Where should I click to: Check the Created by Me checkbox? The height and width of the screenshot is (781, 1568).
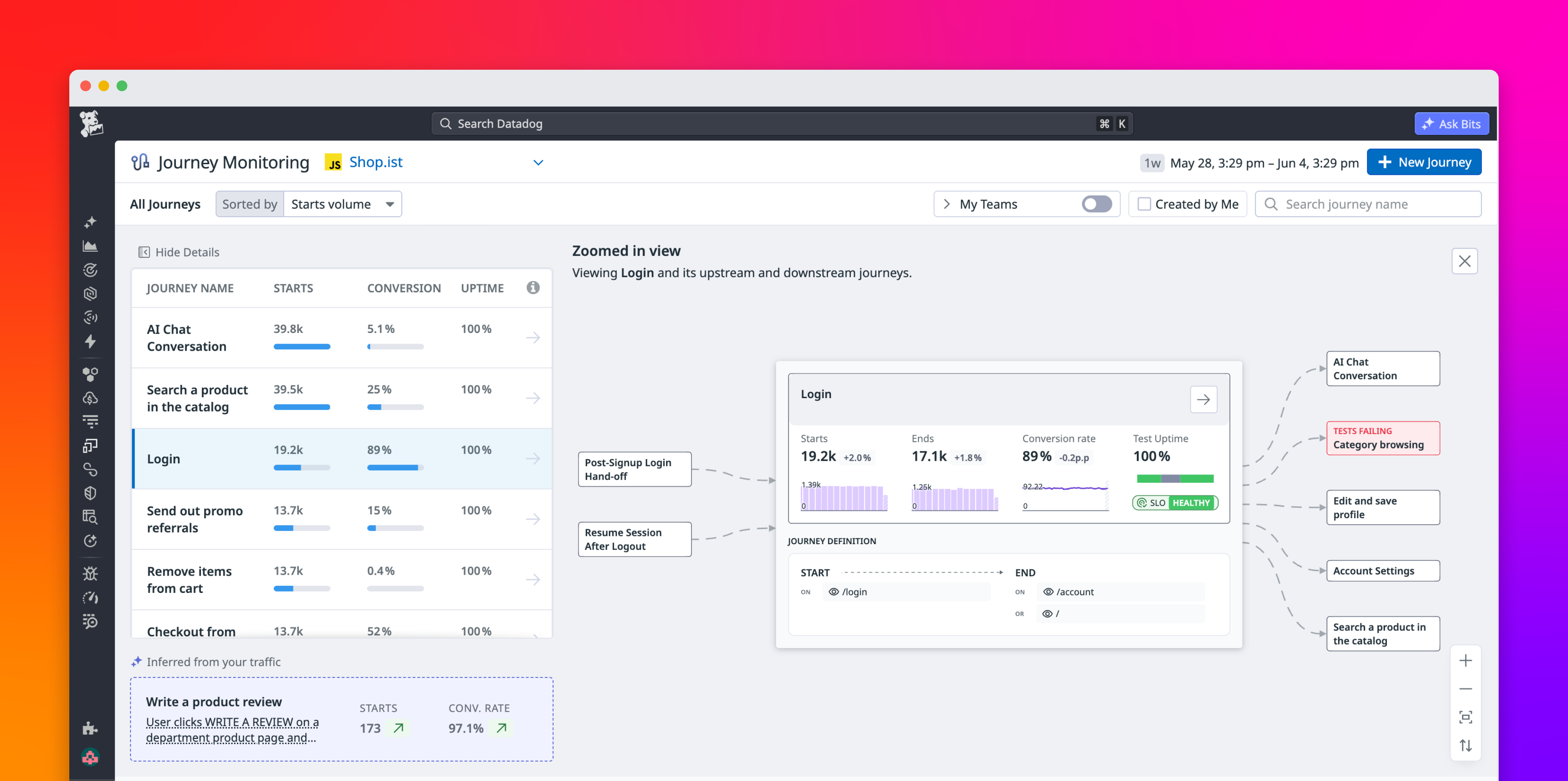[1144, 204]
